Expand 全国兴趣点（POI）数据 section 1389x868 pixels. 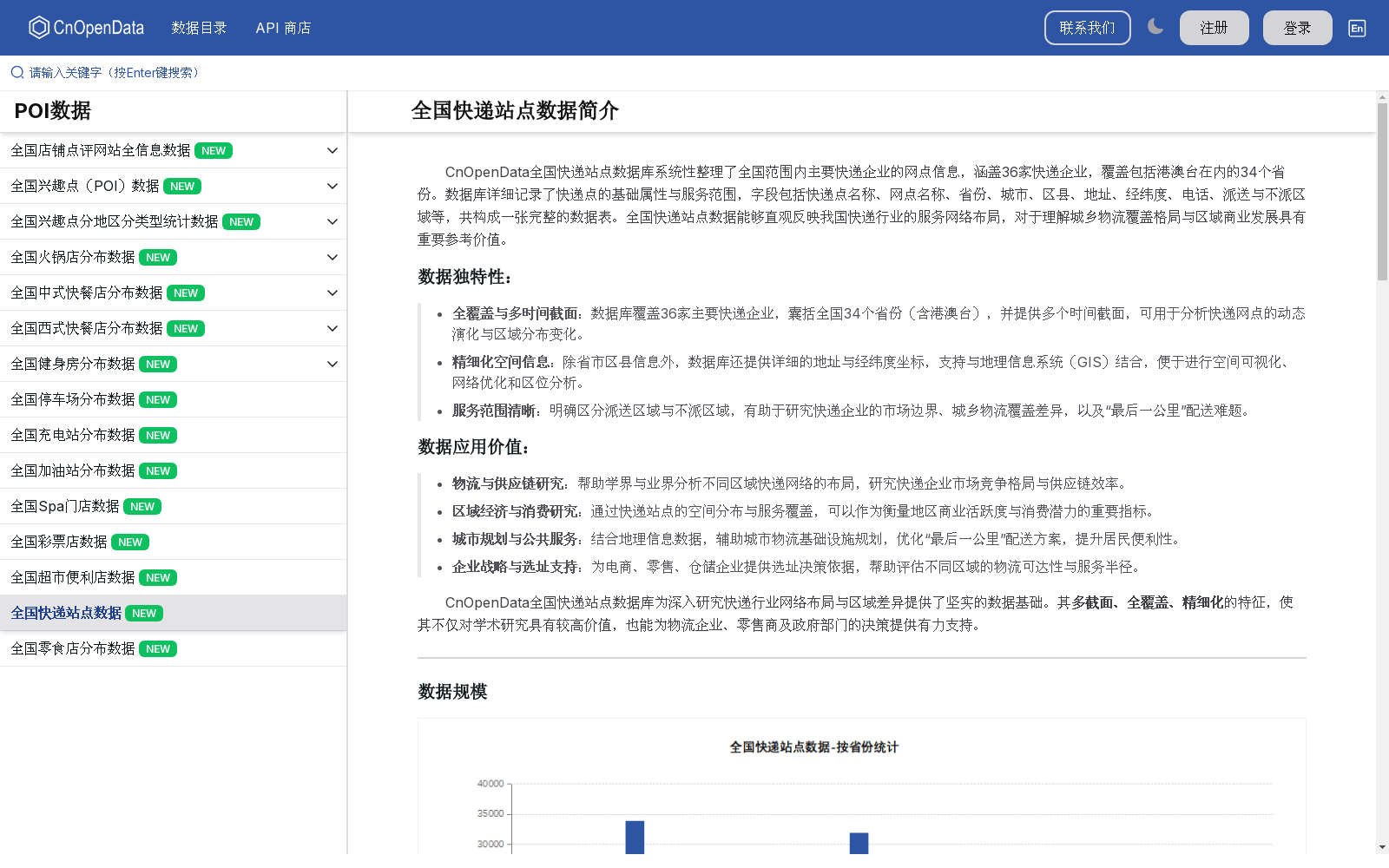pyautogui.click(x=332, y=186)
